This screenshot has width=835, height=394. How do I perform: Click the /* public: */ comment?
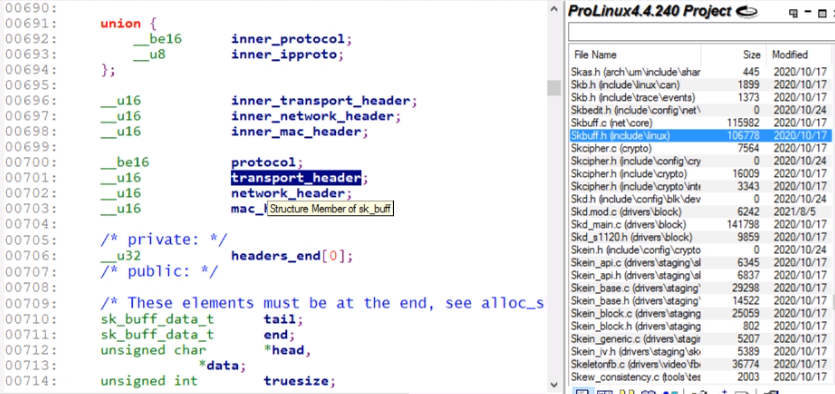[159, 272]
